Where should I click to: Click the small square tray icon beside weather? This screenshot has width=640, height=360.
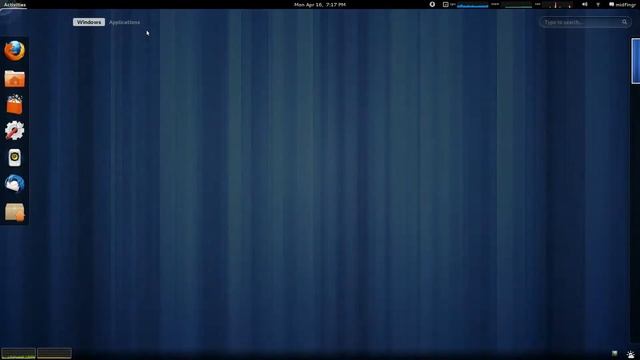(x=615, y=353)
